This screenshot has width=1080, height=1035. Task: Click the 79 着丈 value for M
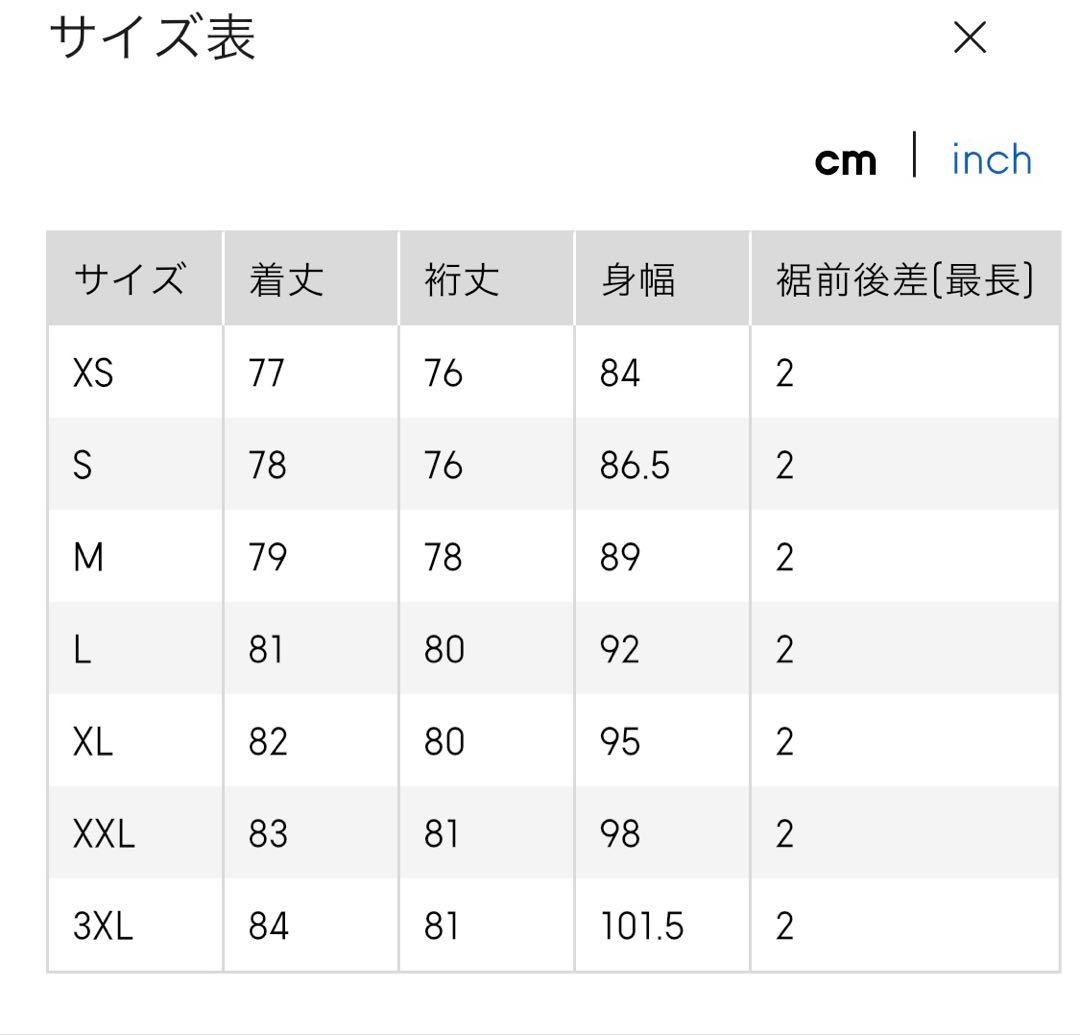click(x=268, y=557)
